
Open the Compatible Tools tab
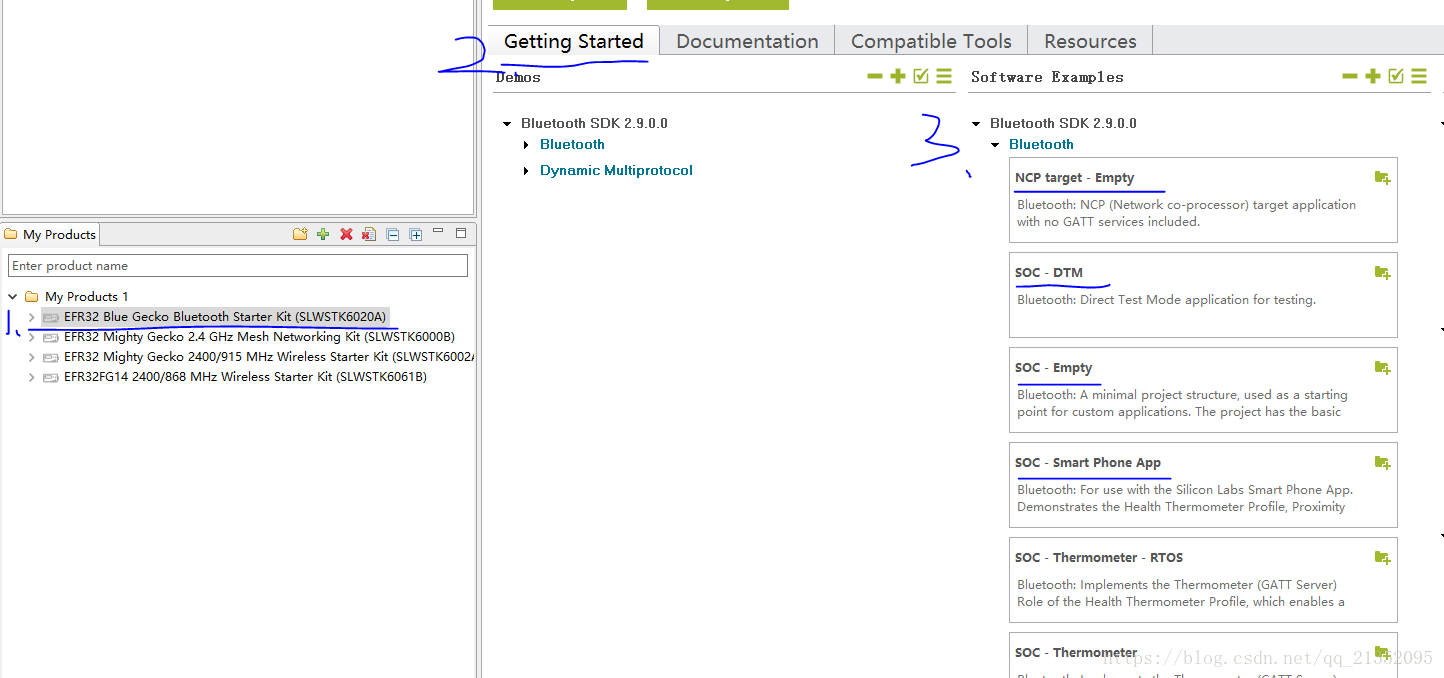(931, 41)
